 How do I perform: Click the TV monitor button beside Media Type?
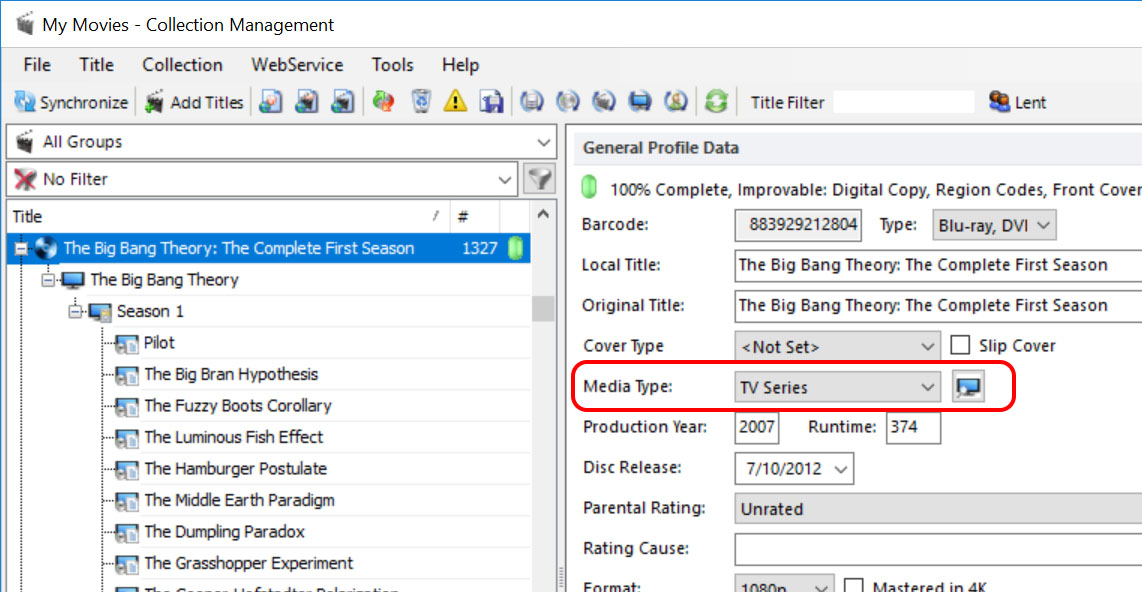pyautogui.click(x=968, y=387)
